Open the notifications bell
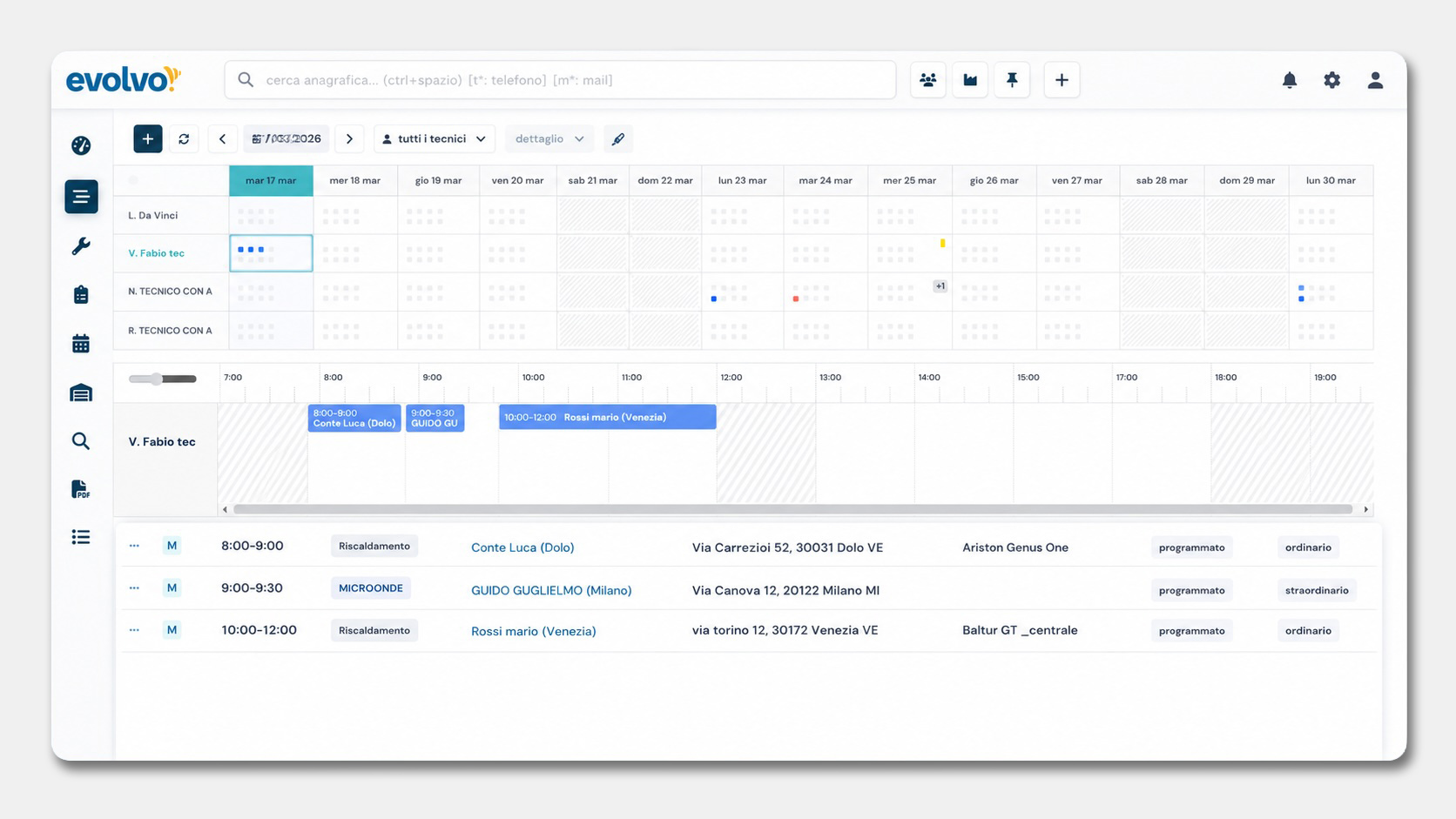 point(1290,80)
